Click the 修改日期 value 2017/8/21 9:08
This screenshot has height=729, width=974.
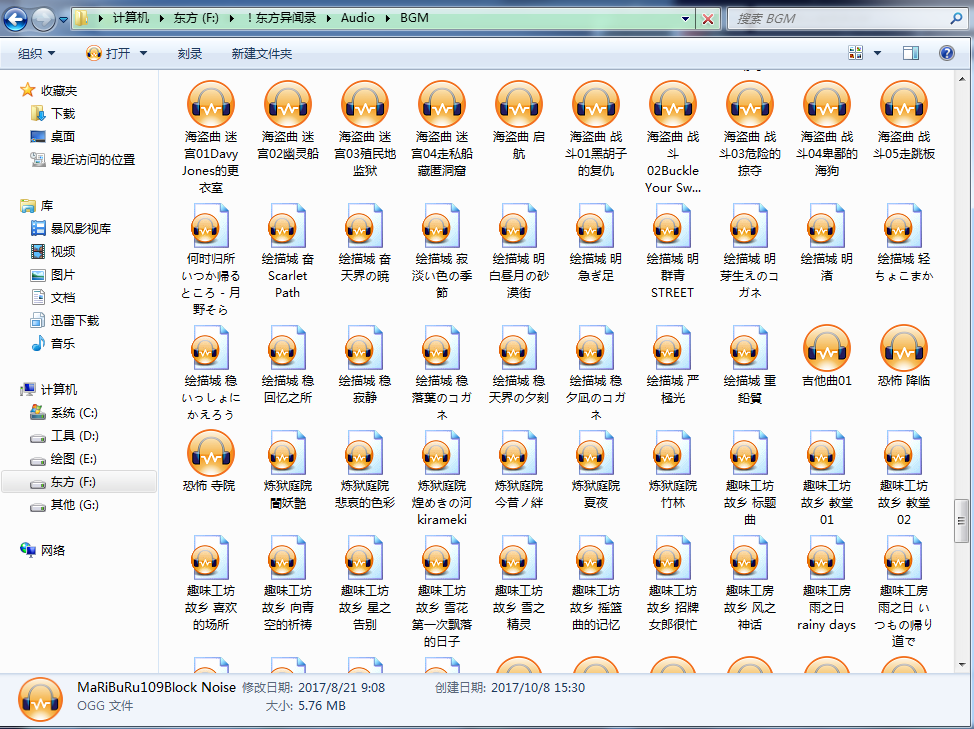[x=342, y=687]
